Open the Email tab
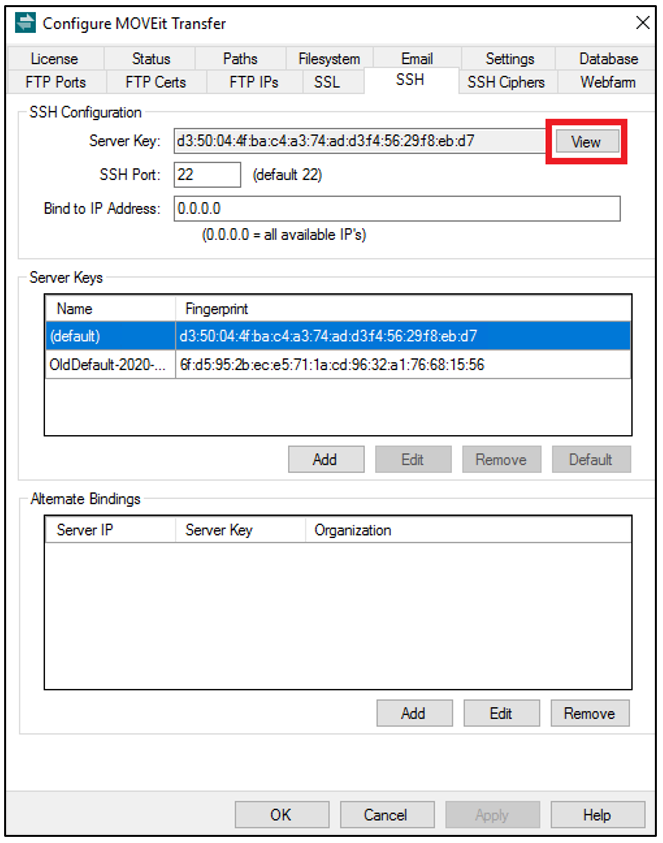 pyautogui.click(x=417, y=59)
